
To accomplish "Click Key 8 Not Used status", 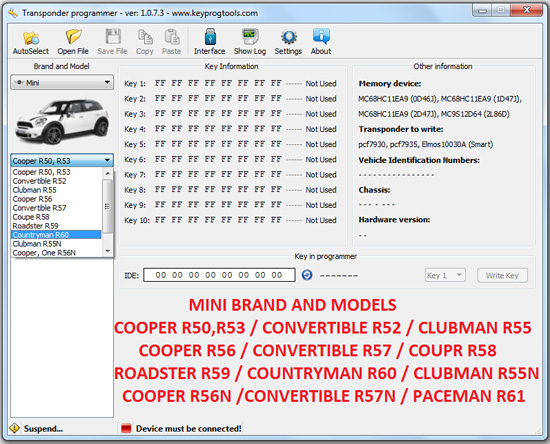I will coord(321,190).
